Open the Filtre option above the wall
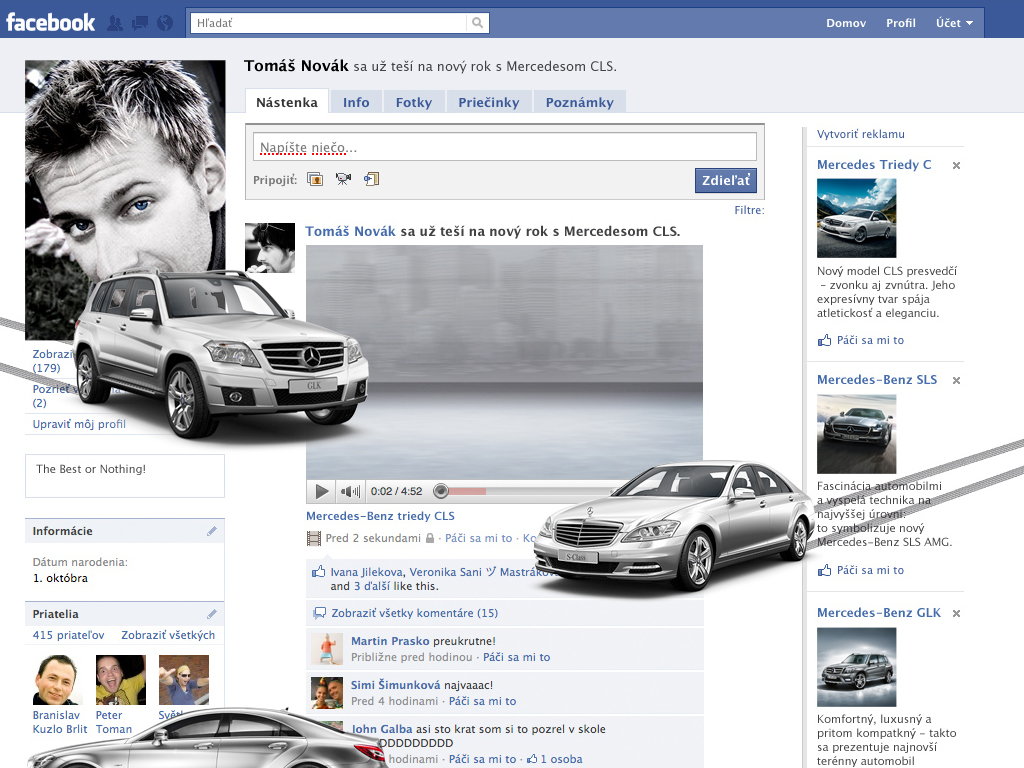This screenshot has height=768, width=1024. (749, 210)
